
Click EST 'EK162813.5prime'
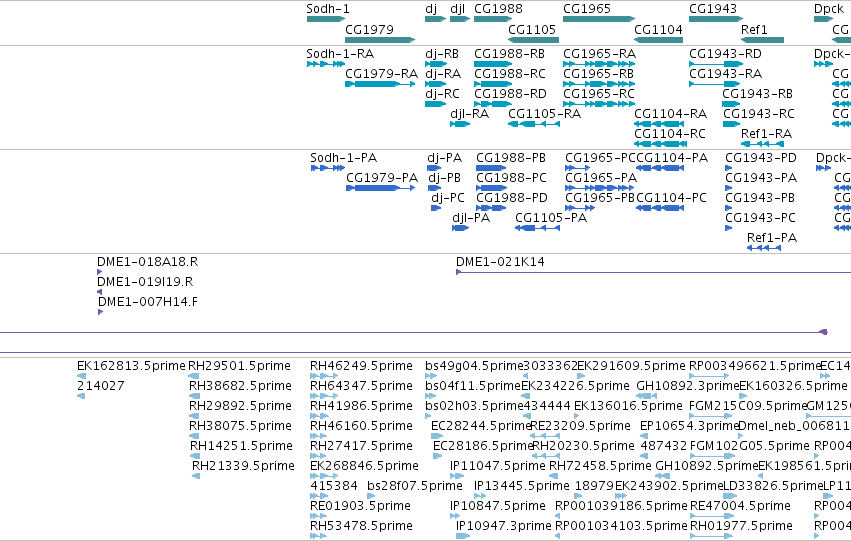click(131, 366)
